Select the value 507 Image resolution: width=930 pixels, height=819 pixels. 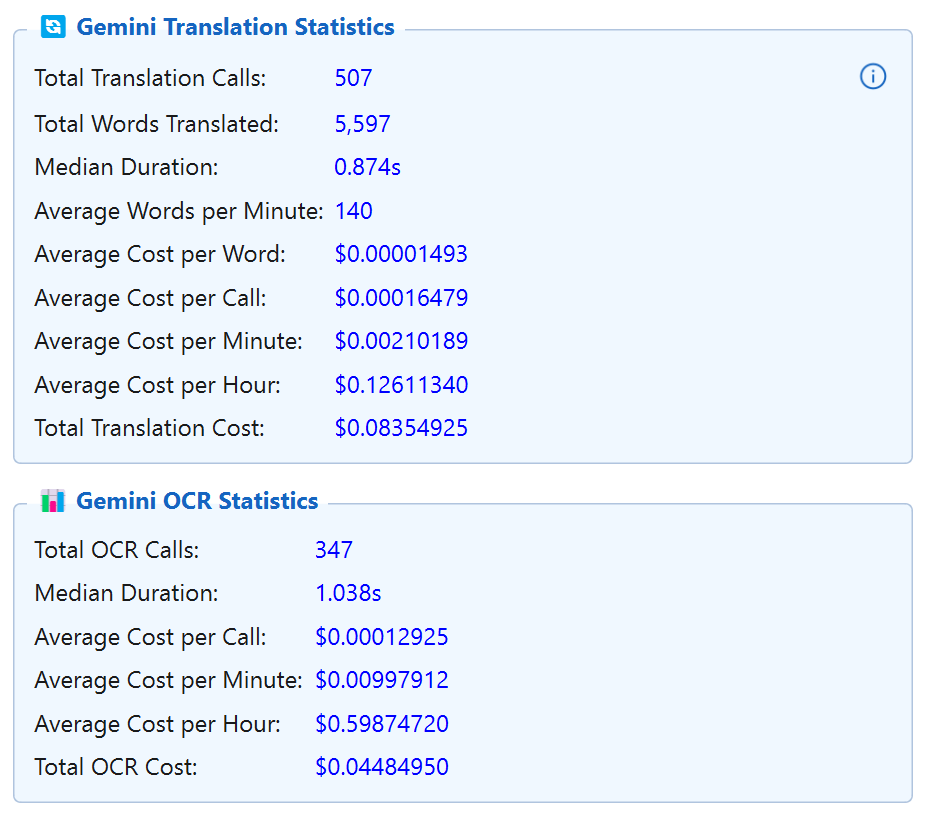pos(353,78)
